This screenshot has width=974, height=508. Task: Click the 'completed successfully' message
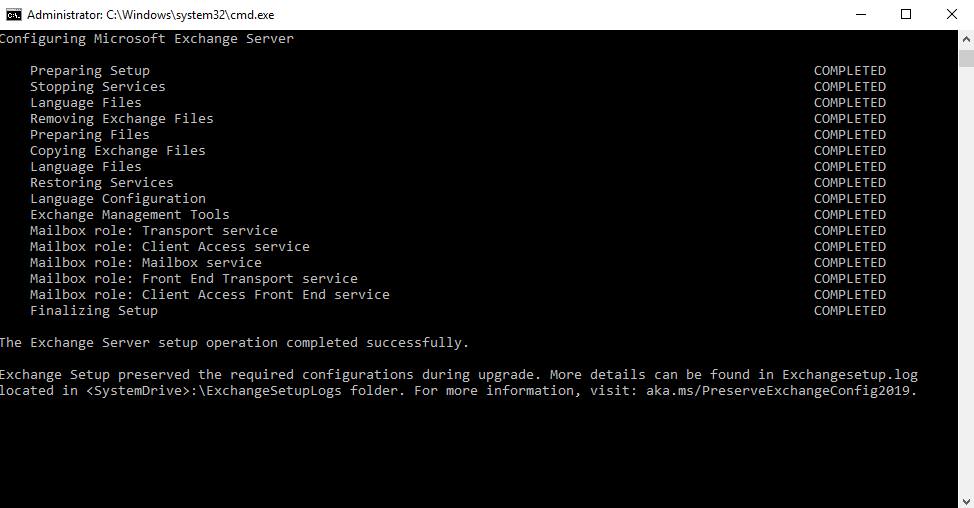(377, 343)
